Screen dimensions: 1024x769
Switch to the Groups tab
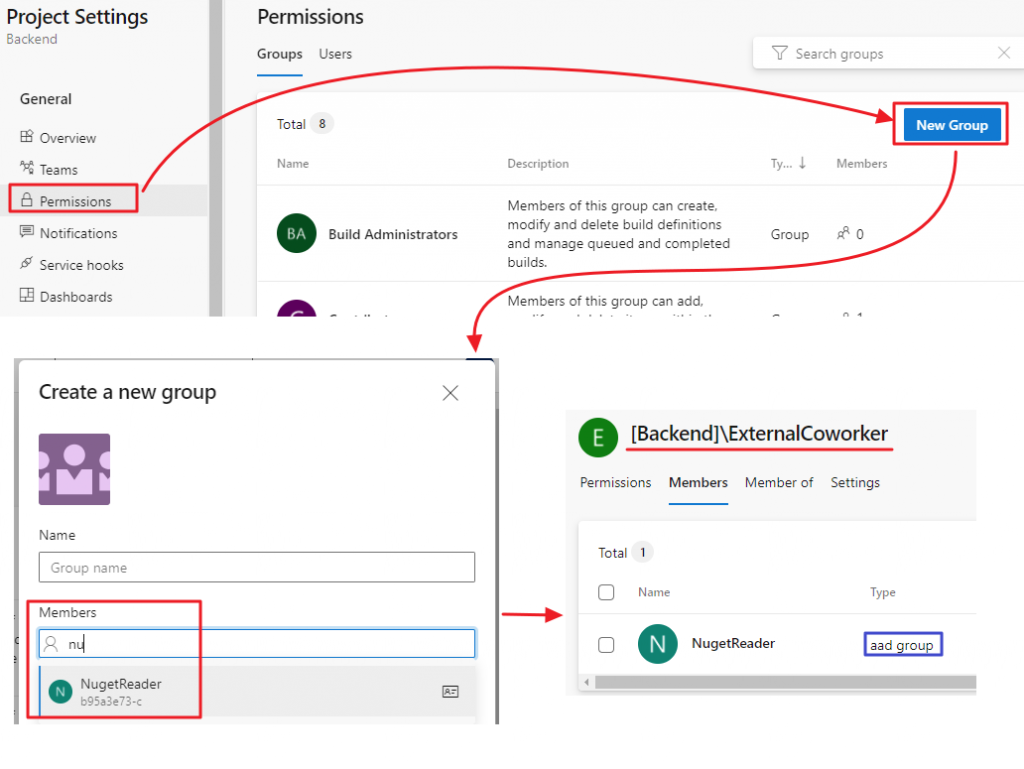pos(280,54)
